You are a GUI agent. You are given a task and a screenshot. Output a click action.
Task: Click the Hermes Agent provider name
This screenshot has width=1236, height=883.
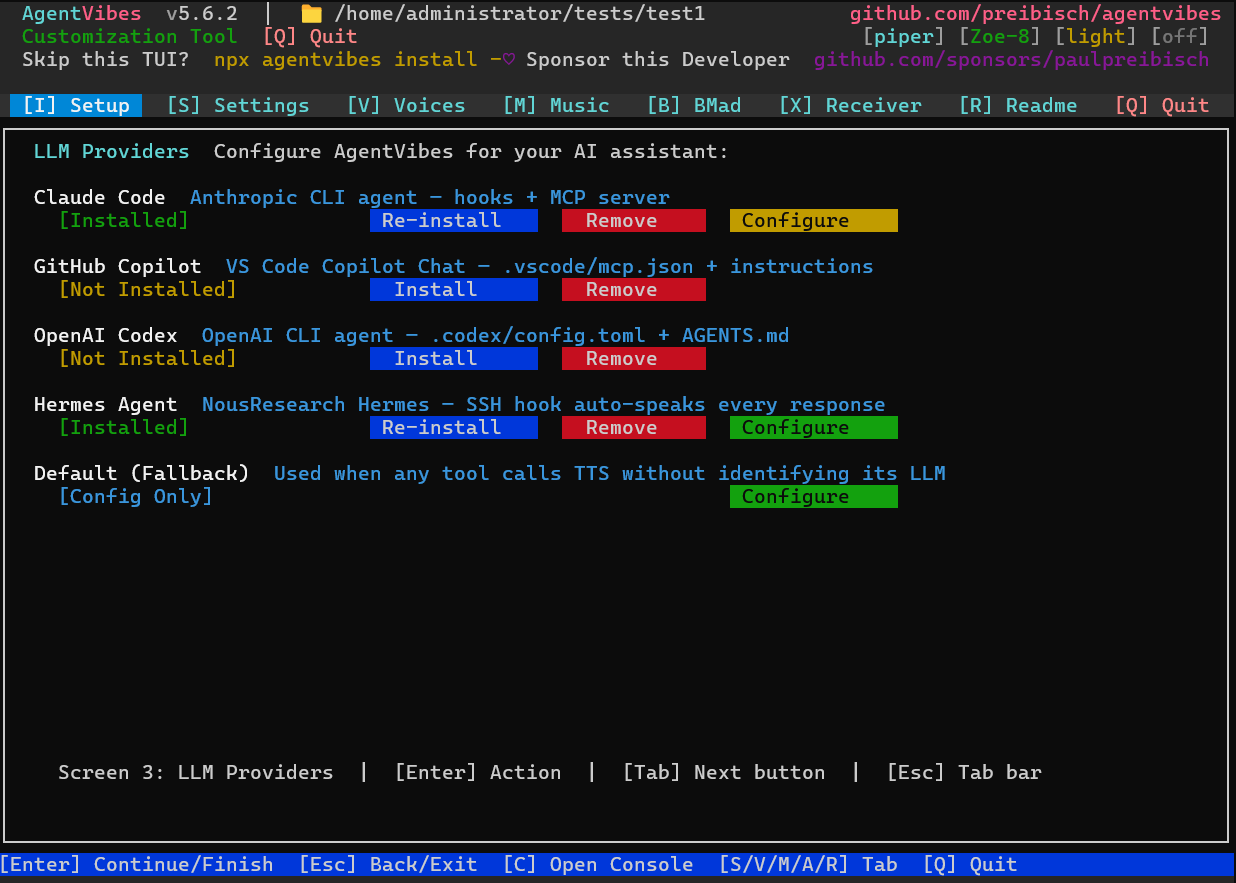106,404
